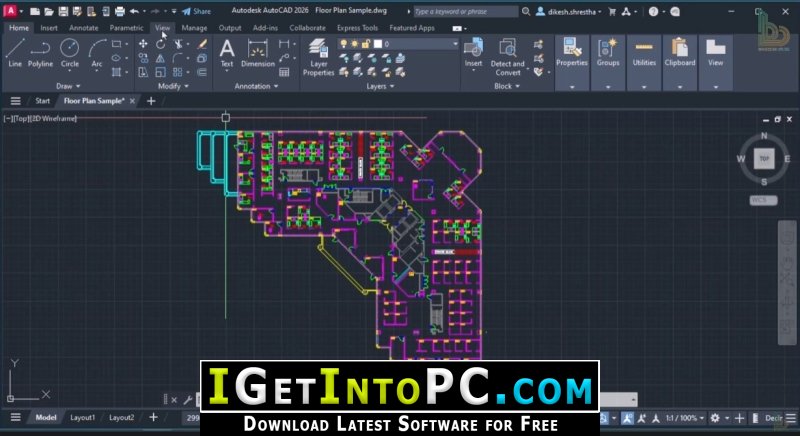Expand the Draw panel

(68, 86)
